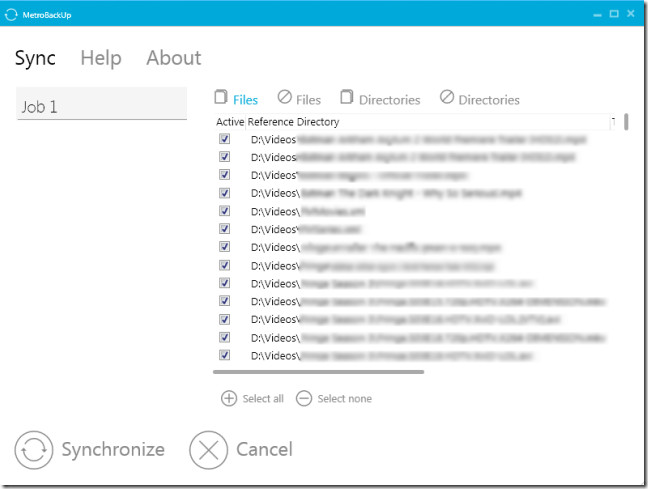648x489 pixels.
Task: Click Select all with plus icon
Action: (x=253, y=398)
